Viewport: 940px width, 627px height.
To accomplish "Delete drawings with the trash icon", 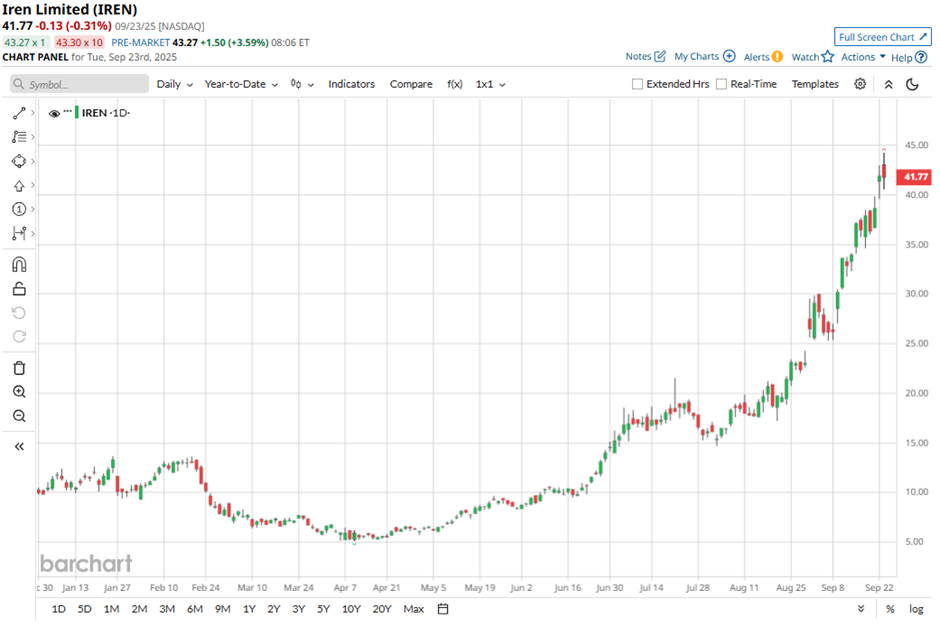I will pos(19,368).
